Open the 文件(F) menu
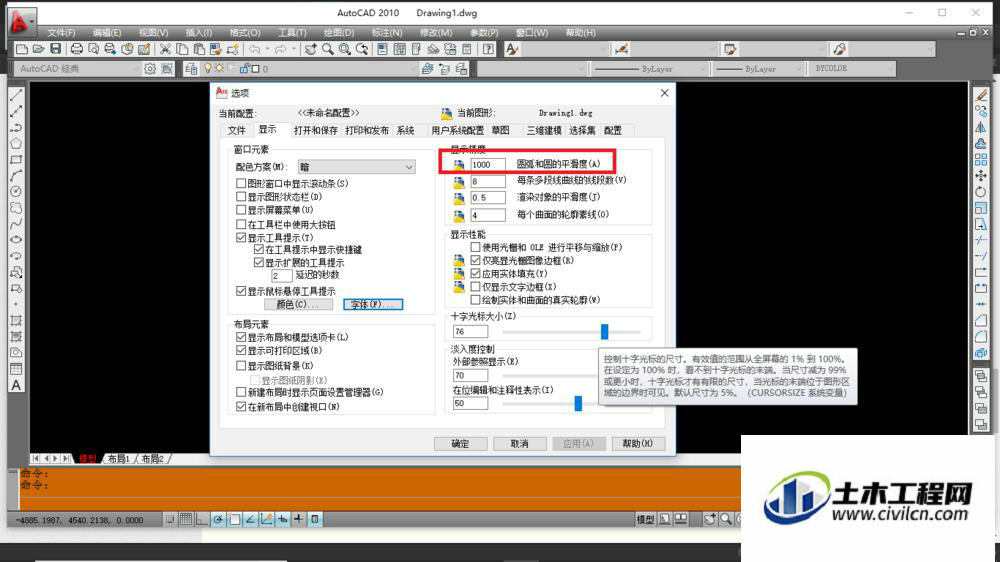 (61, 32)
